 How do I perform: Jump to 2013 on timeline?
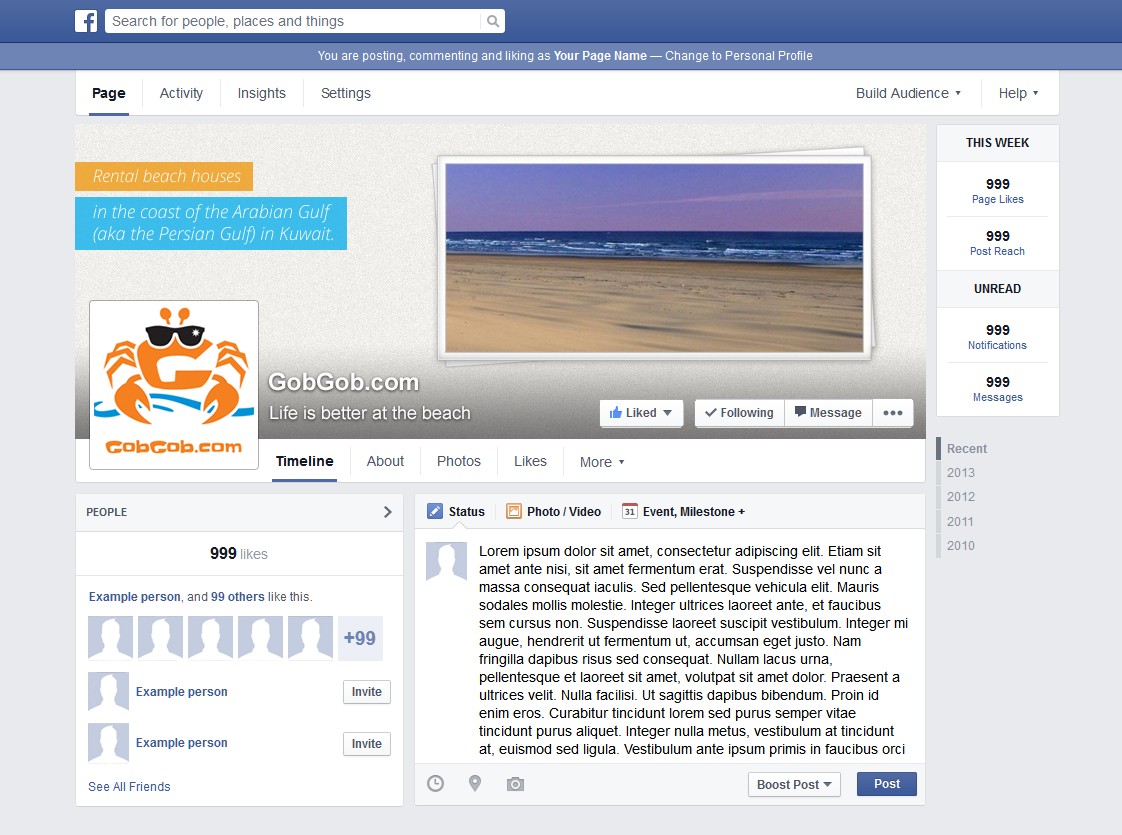[960, 473]
